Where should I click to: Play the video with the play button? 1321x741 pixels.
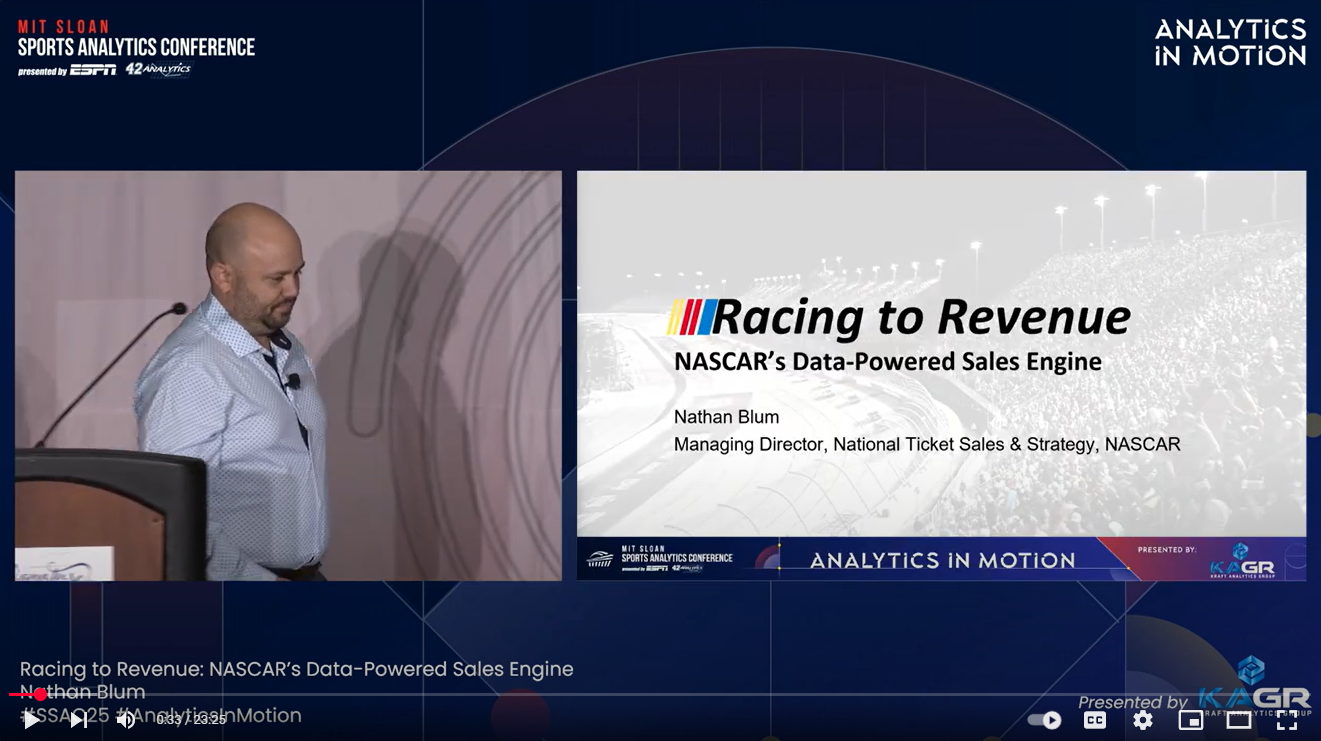pos(32,719)
